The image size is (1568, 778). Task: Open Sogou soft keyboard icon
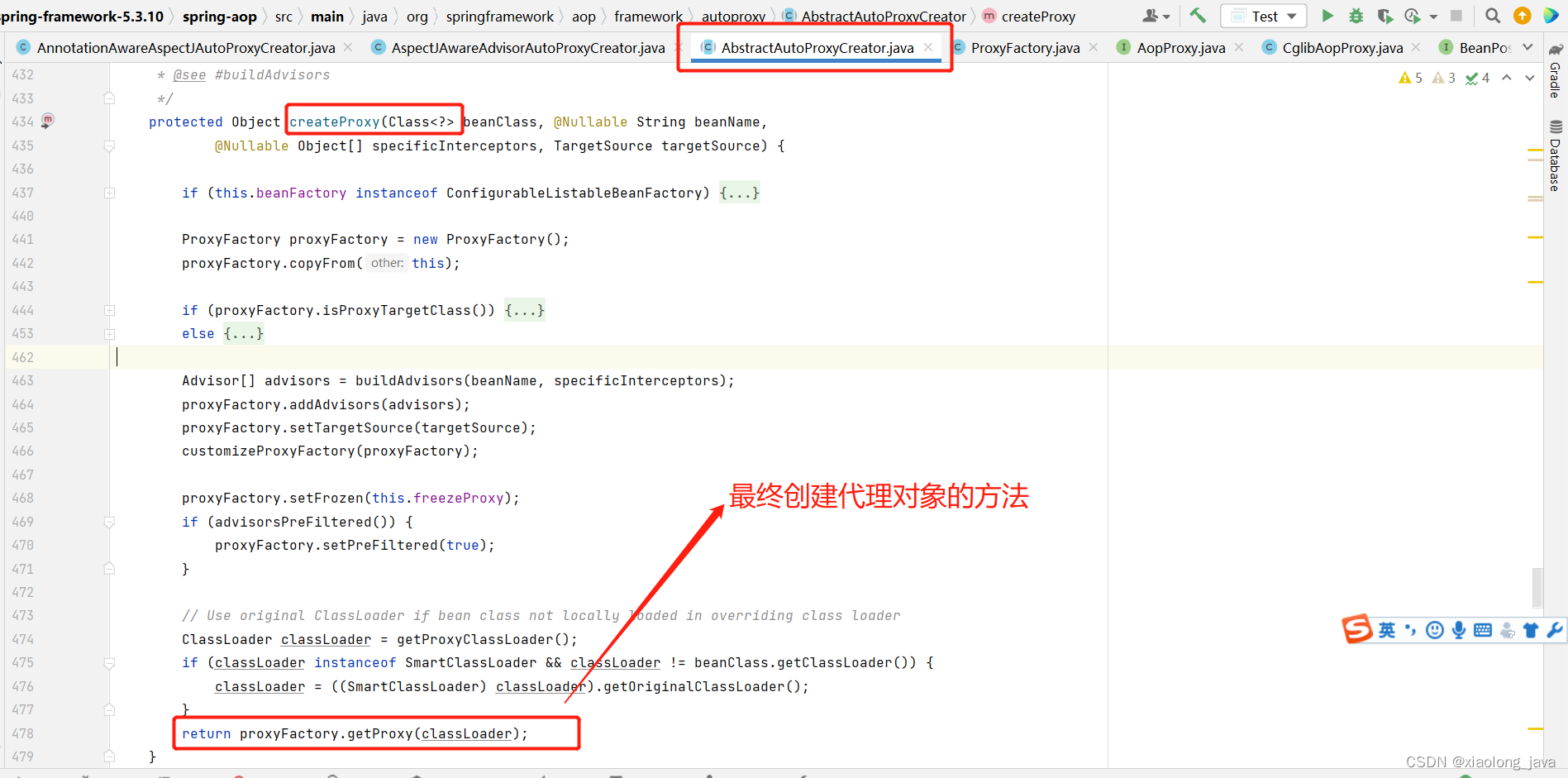click(x=1483, y=631)
